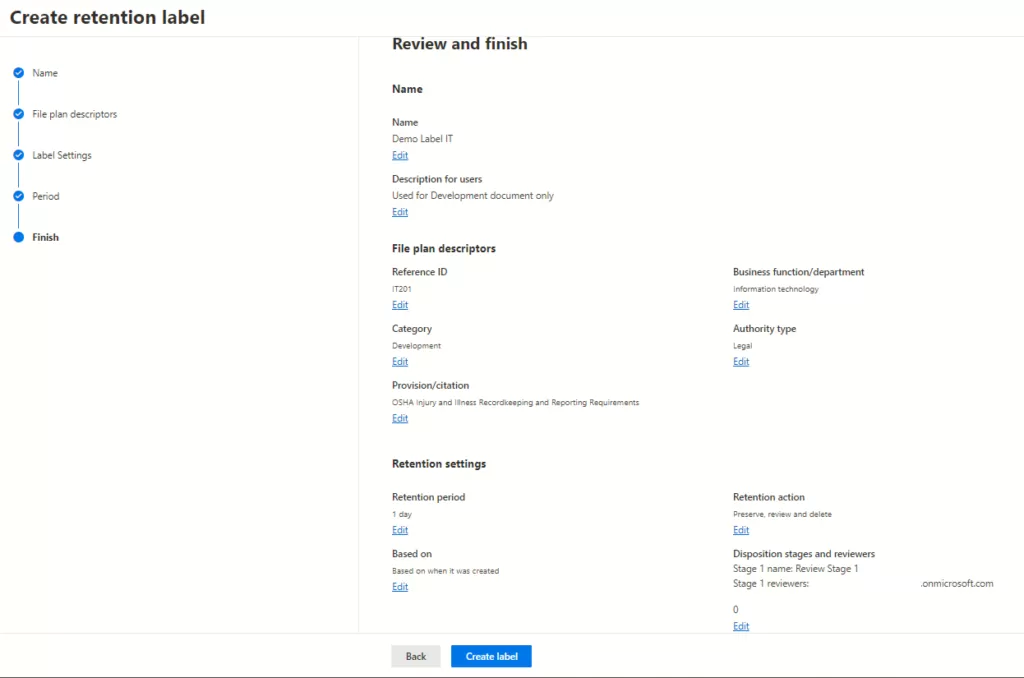Edit the label name Demo Label IT

pos(400,155)
